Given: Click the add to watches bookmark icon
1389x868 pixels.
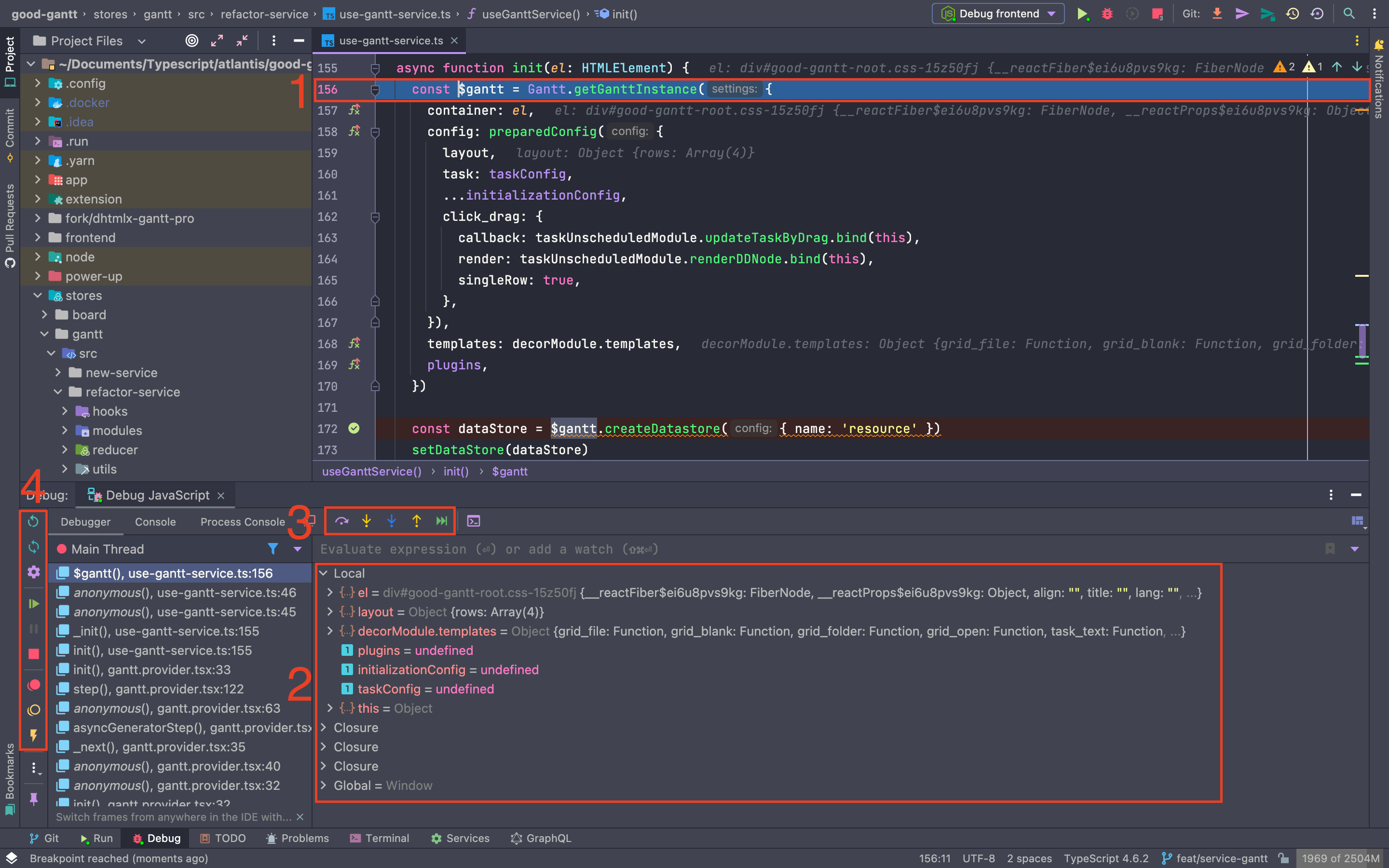Looking at the screenshot, I should 1330,549.
